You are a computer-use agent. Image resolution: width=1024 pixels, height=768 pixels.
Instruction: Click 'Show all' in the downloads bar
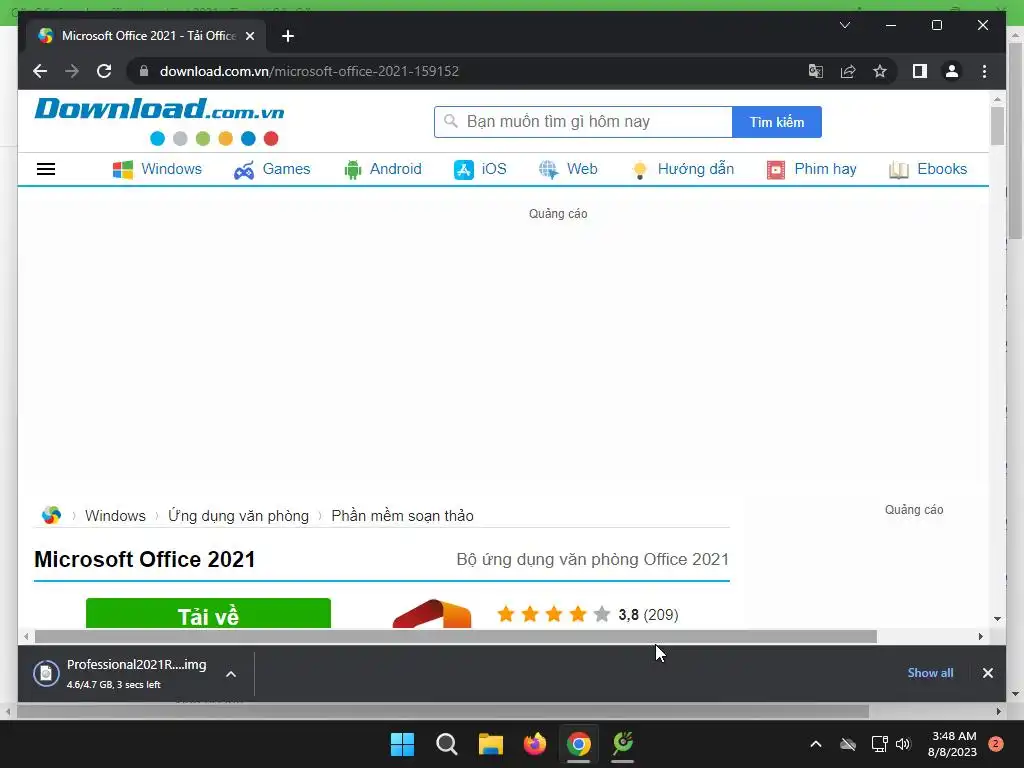[x=930, y=673]
